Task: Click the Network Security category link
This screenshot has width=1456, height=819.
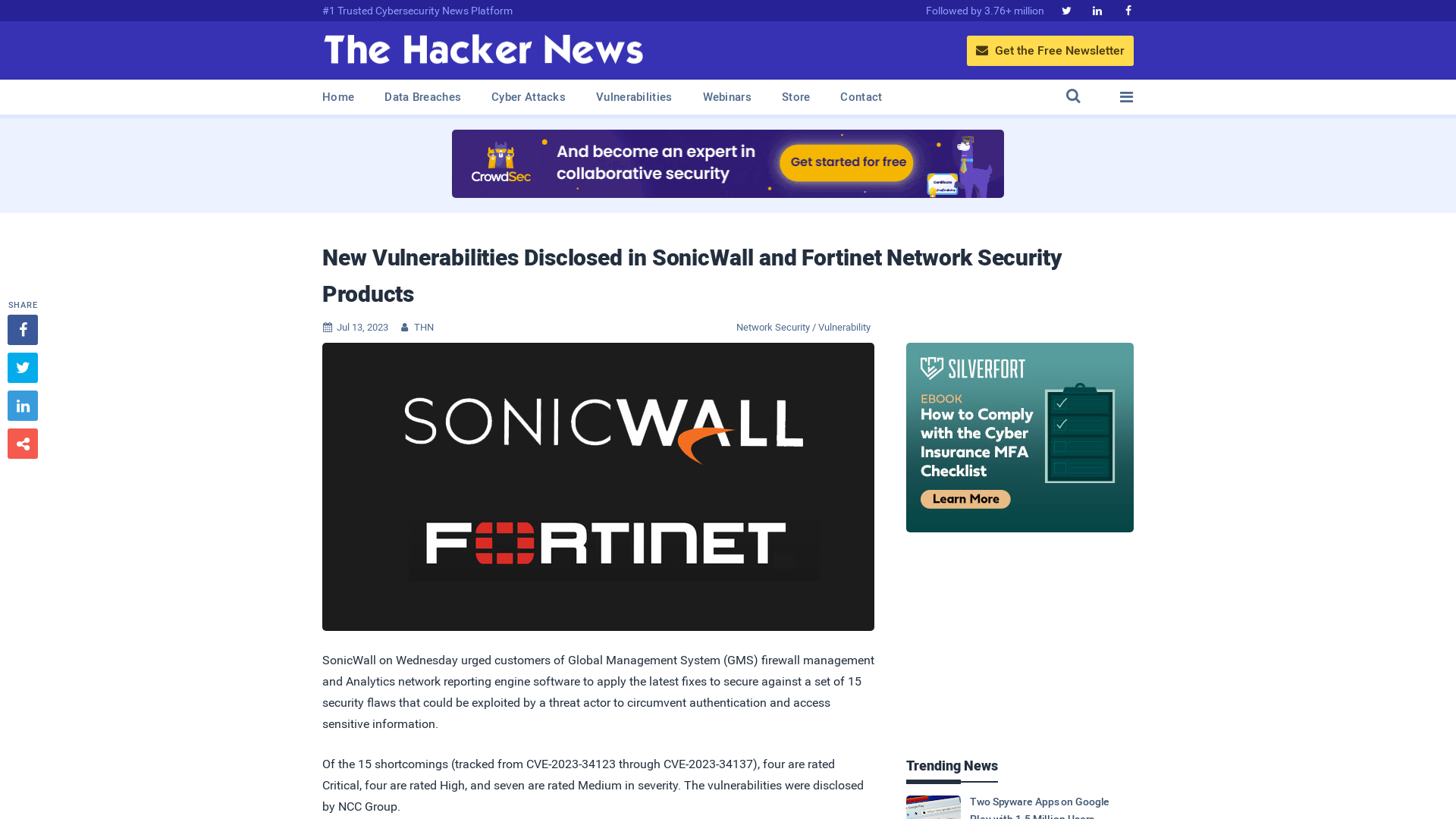Action: click(772, 326)
